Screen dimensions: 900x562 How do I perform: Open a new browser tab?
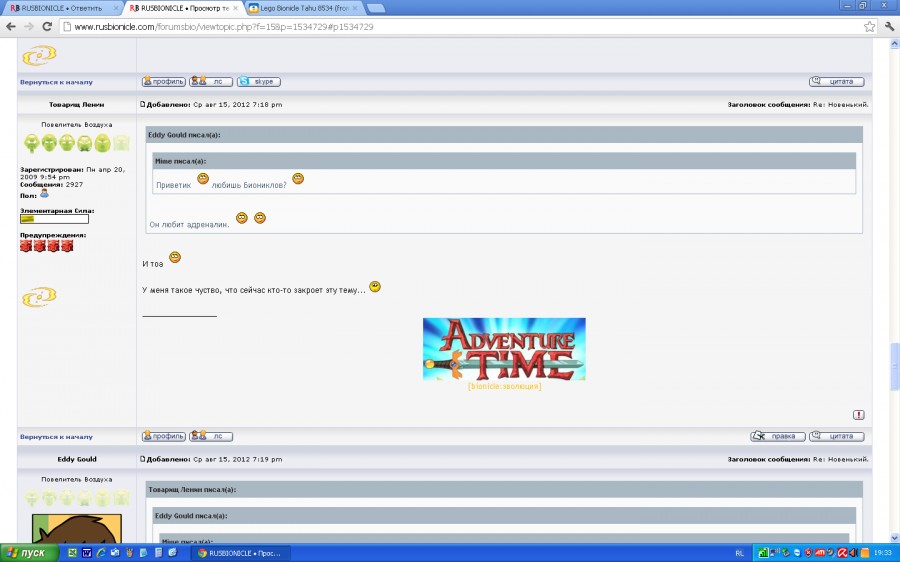(375, 8)
